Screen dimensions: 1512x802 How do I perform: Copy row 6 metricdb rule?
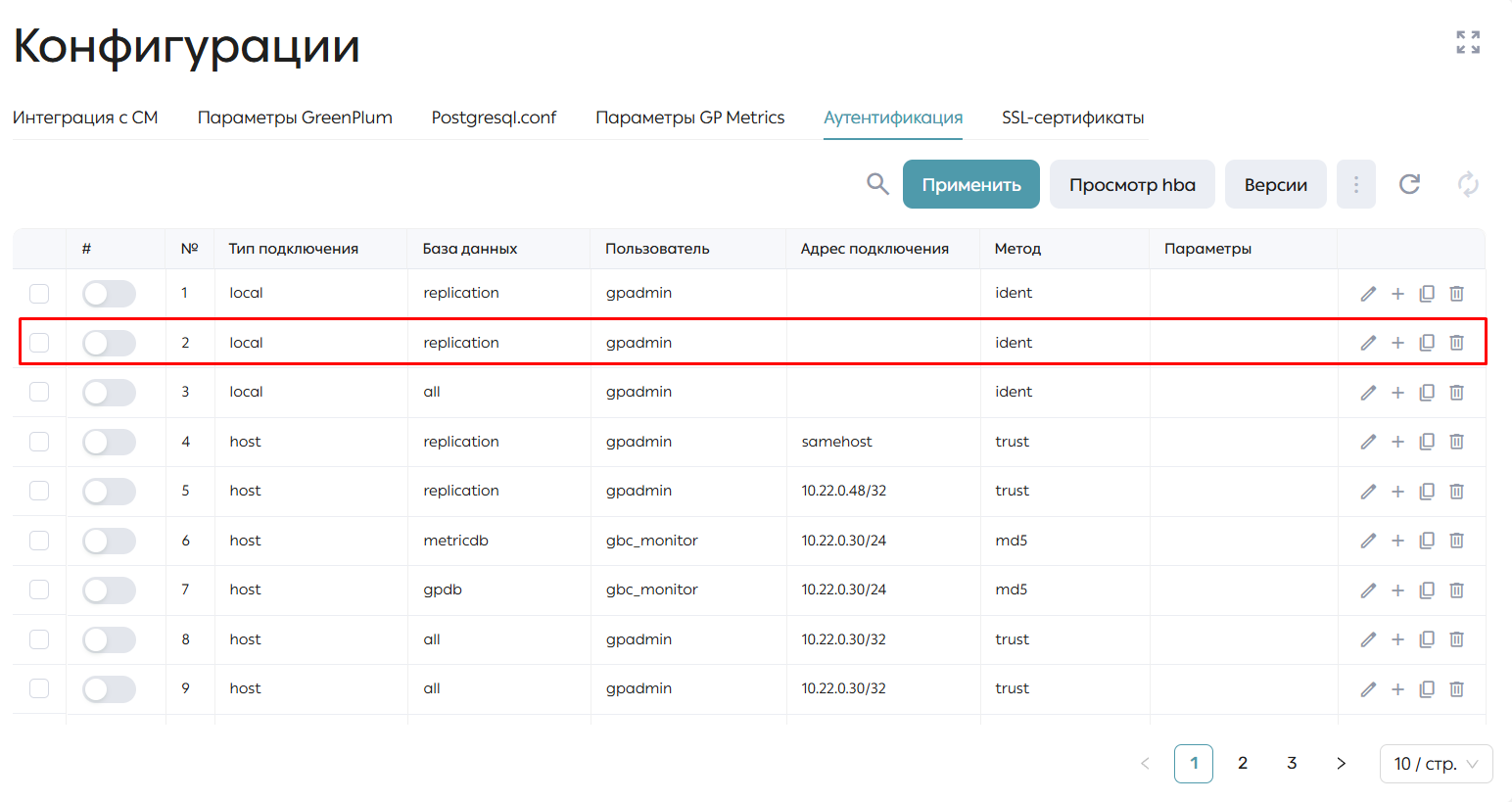(1427, 541)
